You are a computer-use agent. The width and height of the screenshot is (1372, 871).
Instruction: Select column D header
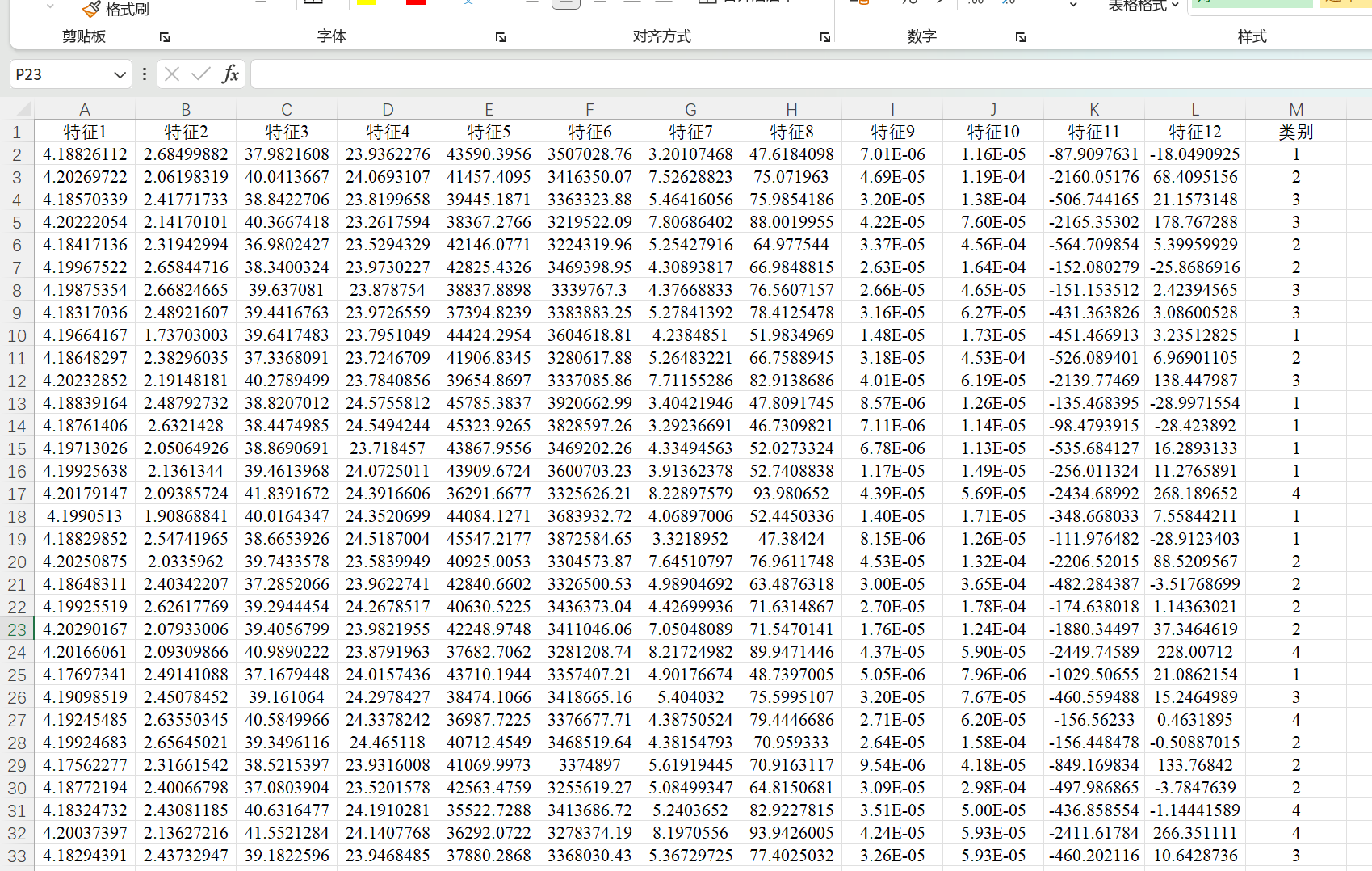(x=388, y=110)
